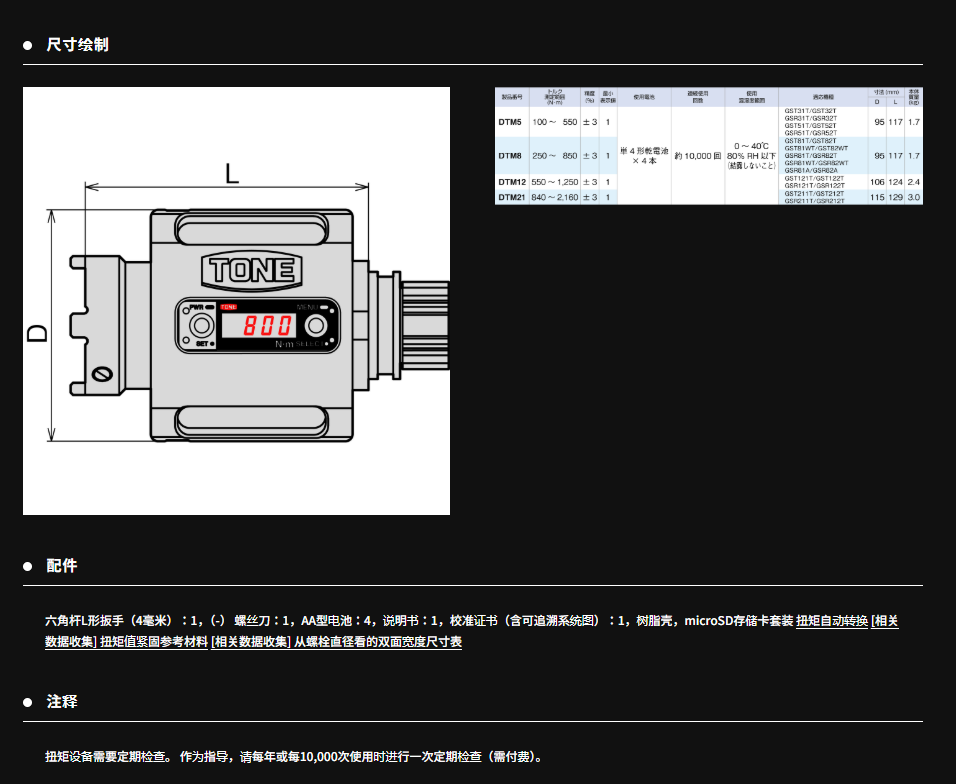Open the 扭矩自动转换 link
956x784 pixels.
click(x=831, y=621)
